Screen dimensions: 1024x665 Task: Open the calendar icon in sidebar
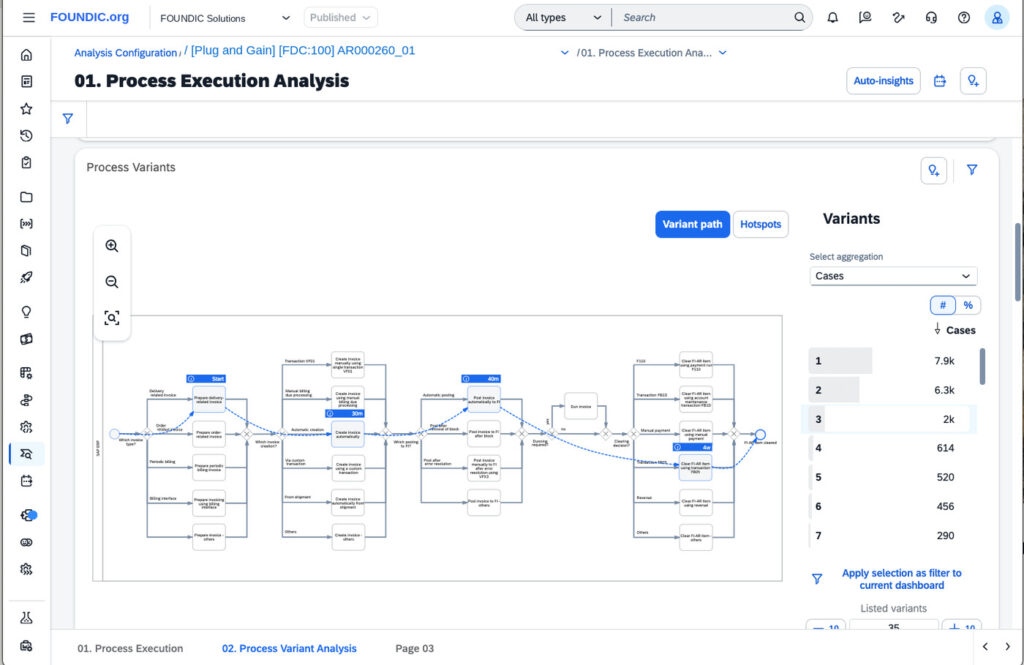point(26,481)
